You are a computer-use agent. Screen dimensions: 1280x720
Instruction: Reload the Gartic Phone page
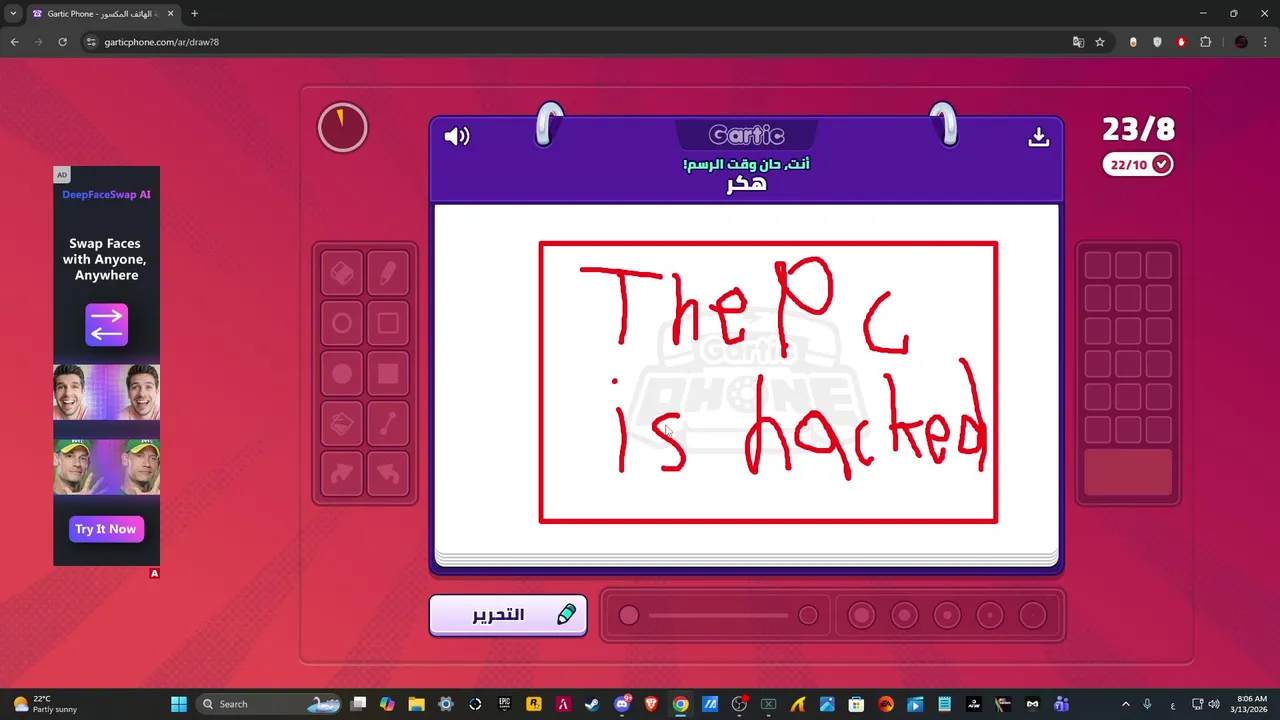click(62, 42)
